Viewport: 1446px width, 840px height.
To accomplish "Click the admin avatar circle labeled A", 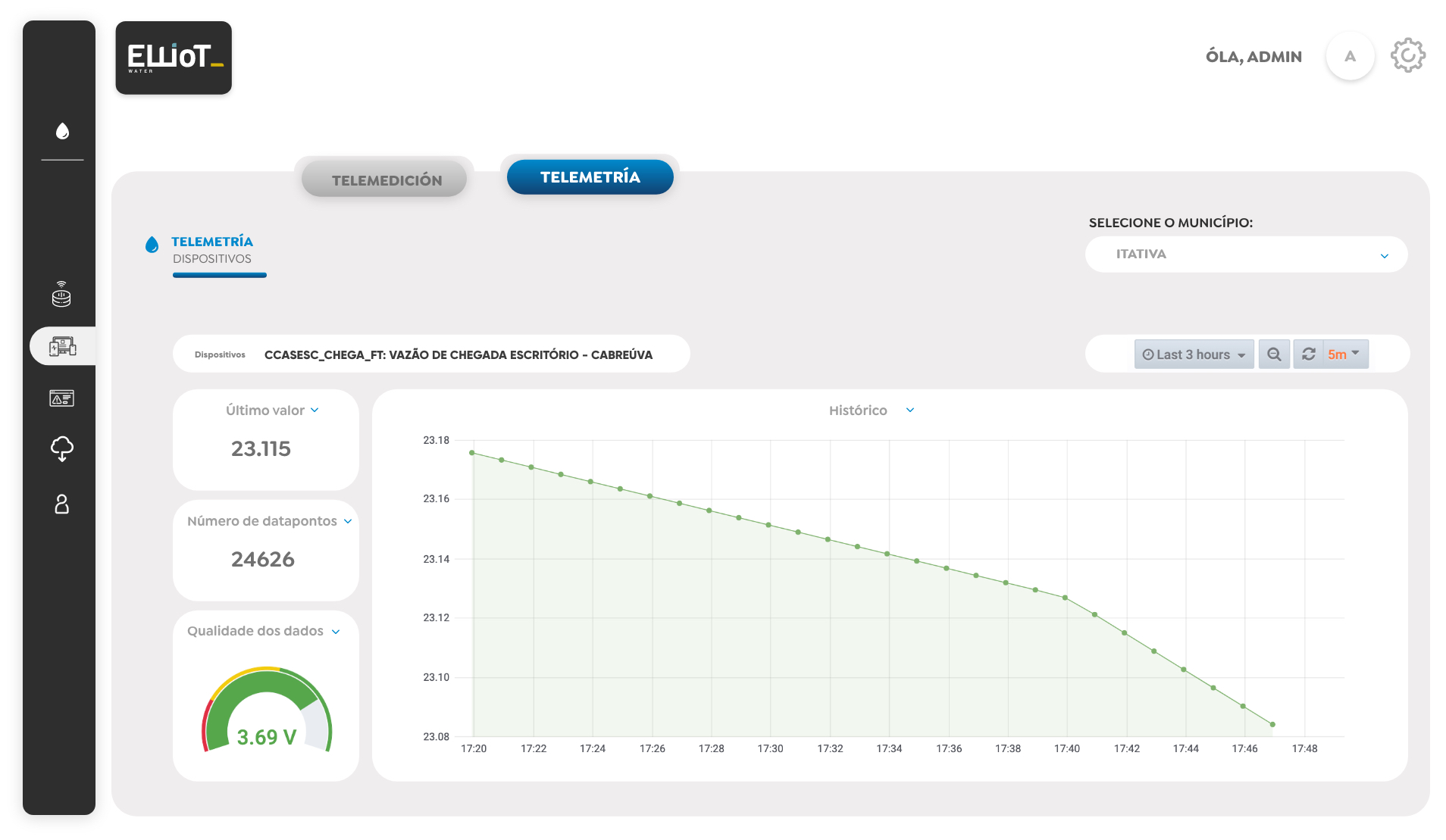I will pos(1350,56).
